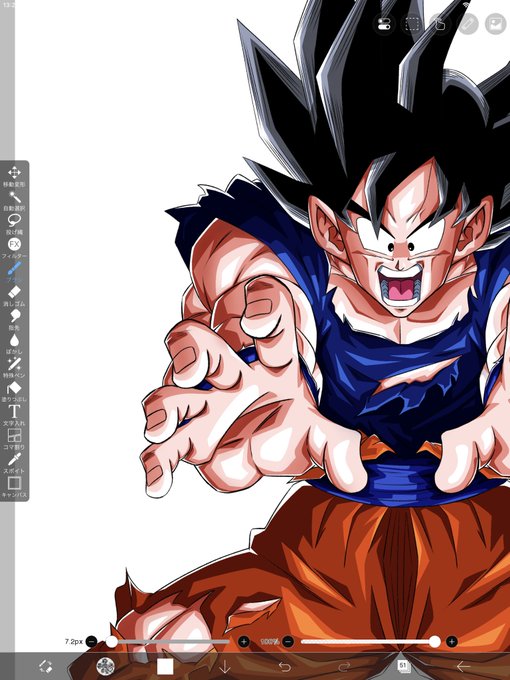Select the Magic Wand (自動選択) tool
This screenshot has width=510, height=680.
click(x=14, y=200)
